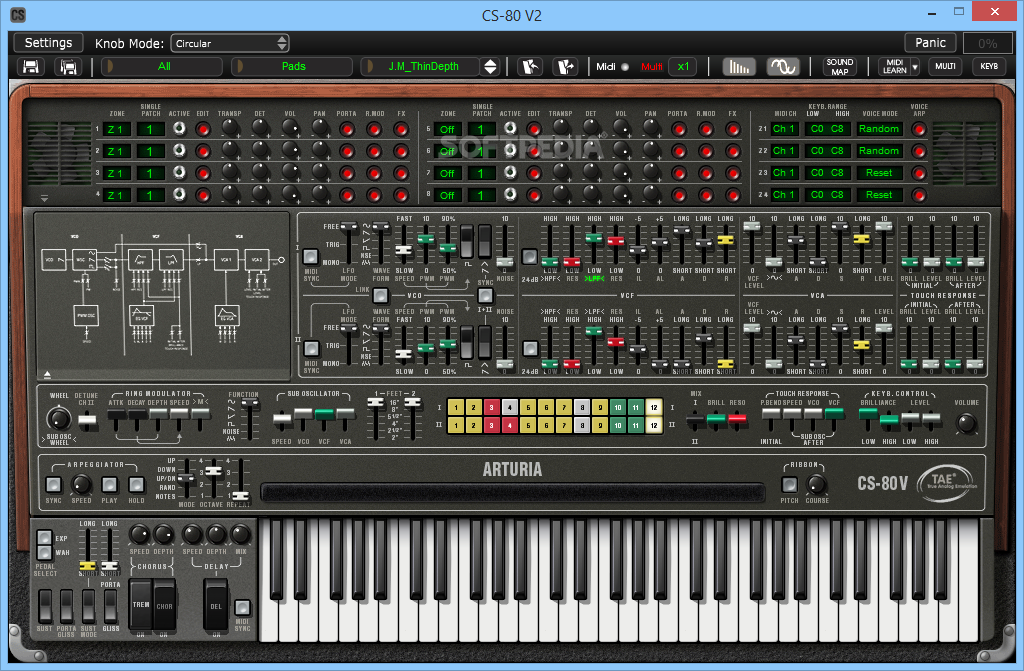Open row 5 zone Off selector
Viewport: 1024px width, 671px height.
(447, 129)
